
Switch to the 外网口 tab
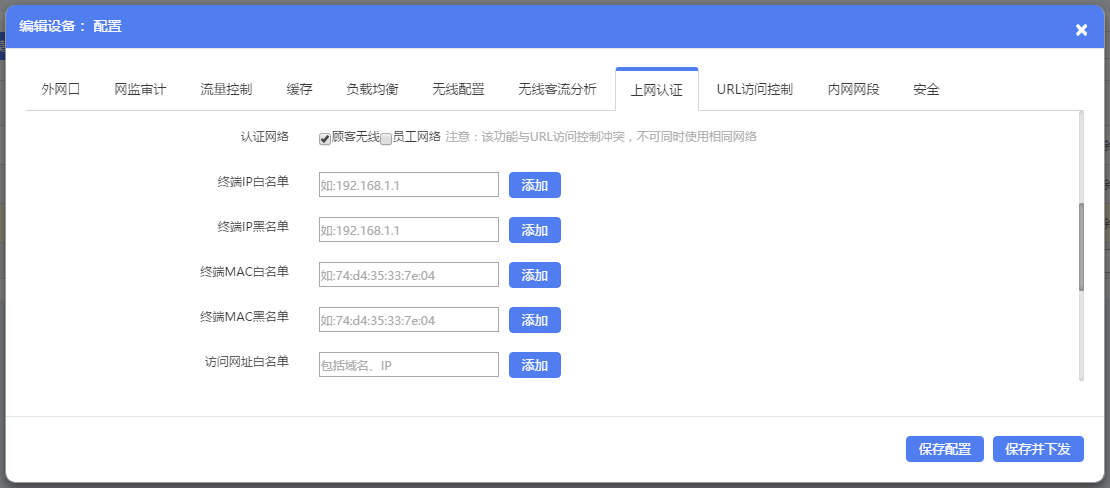click(61, 89)
